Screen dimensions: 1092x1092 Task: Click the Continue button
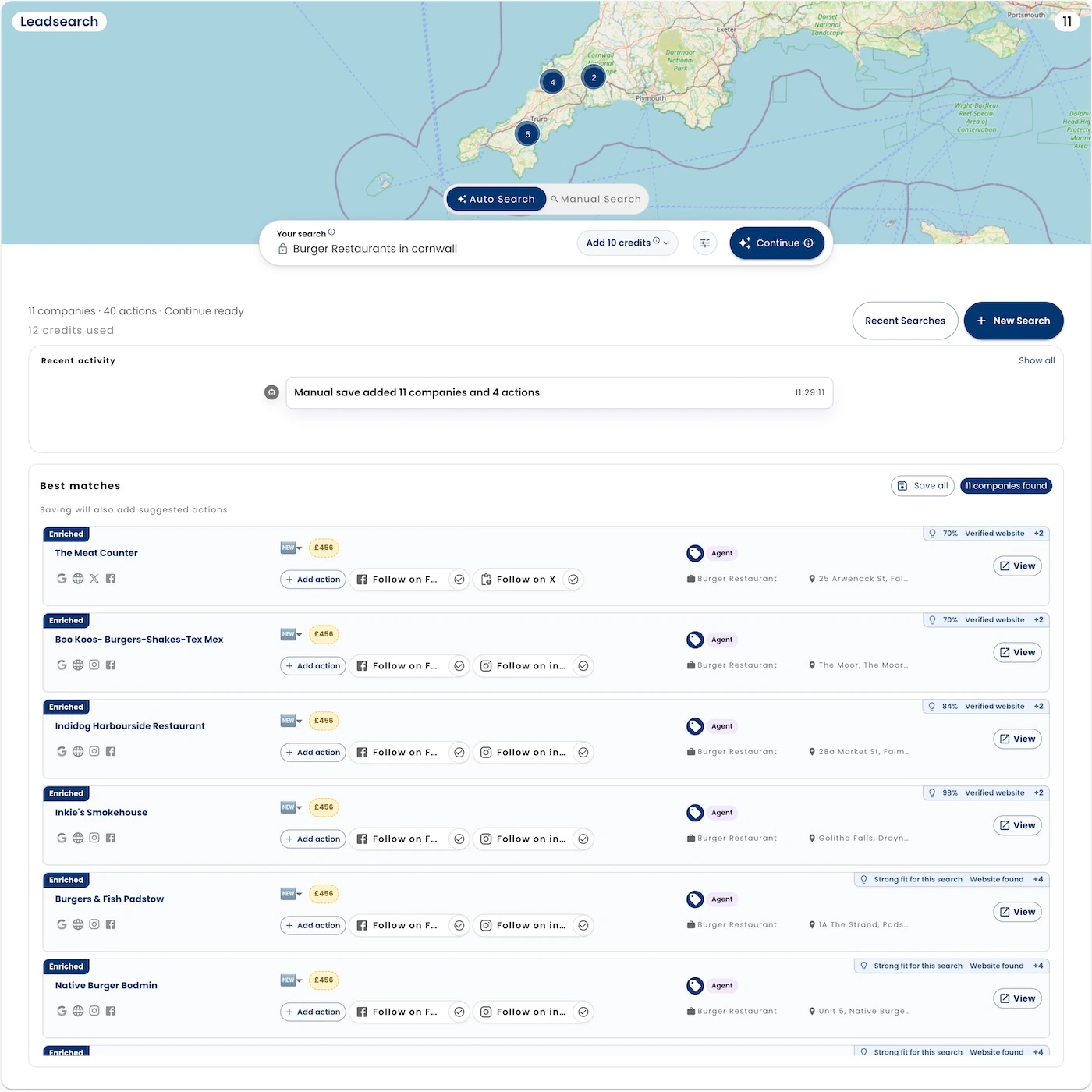(776, 243)
